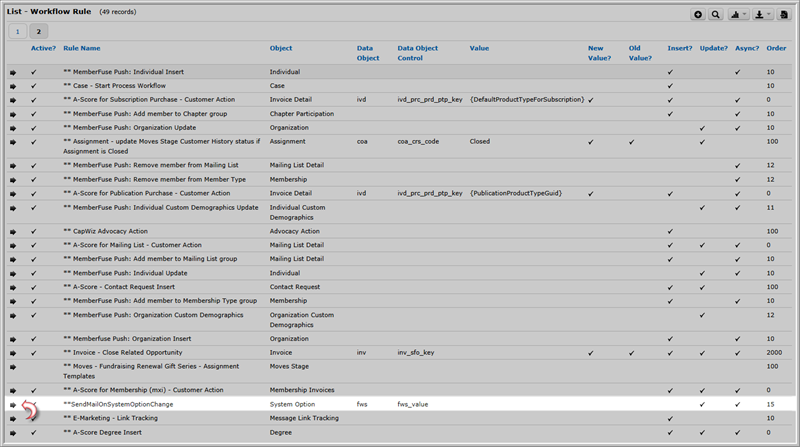Open arrow for Add member to Membership Type group
This screenshot has width=800, height=447.
pos(13,301)
